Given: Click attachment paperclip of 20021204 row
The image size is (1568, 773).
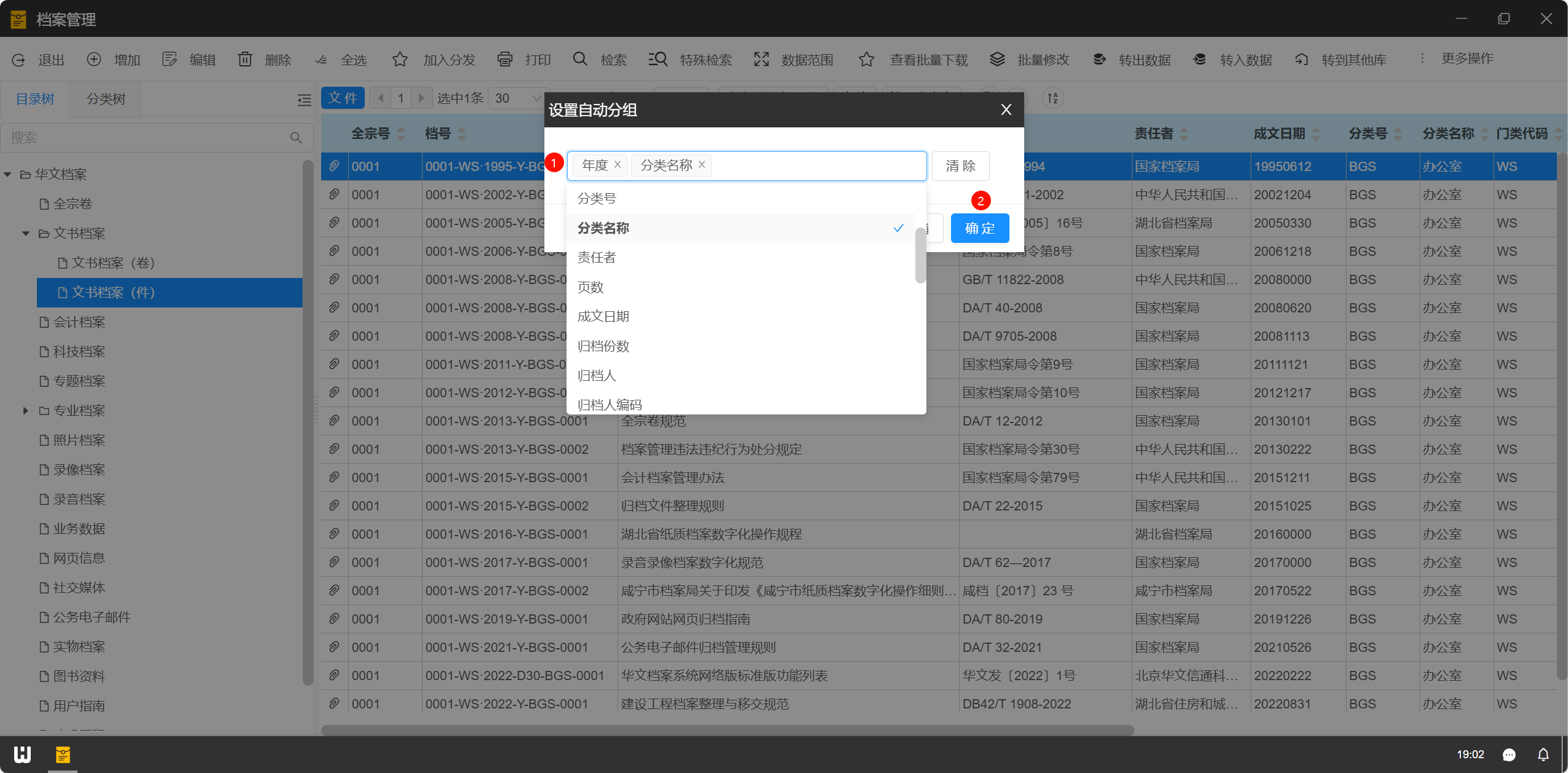Looking at the screenshot, I should [x=334, y=194].
